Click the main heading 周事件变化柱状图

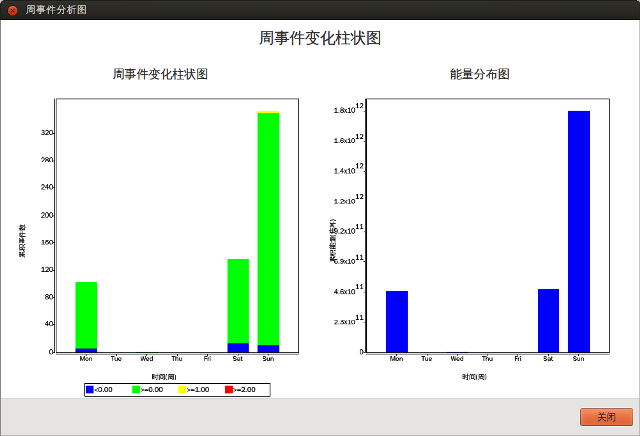click(x=320, y=39)
